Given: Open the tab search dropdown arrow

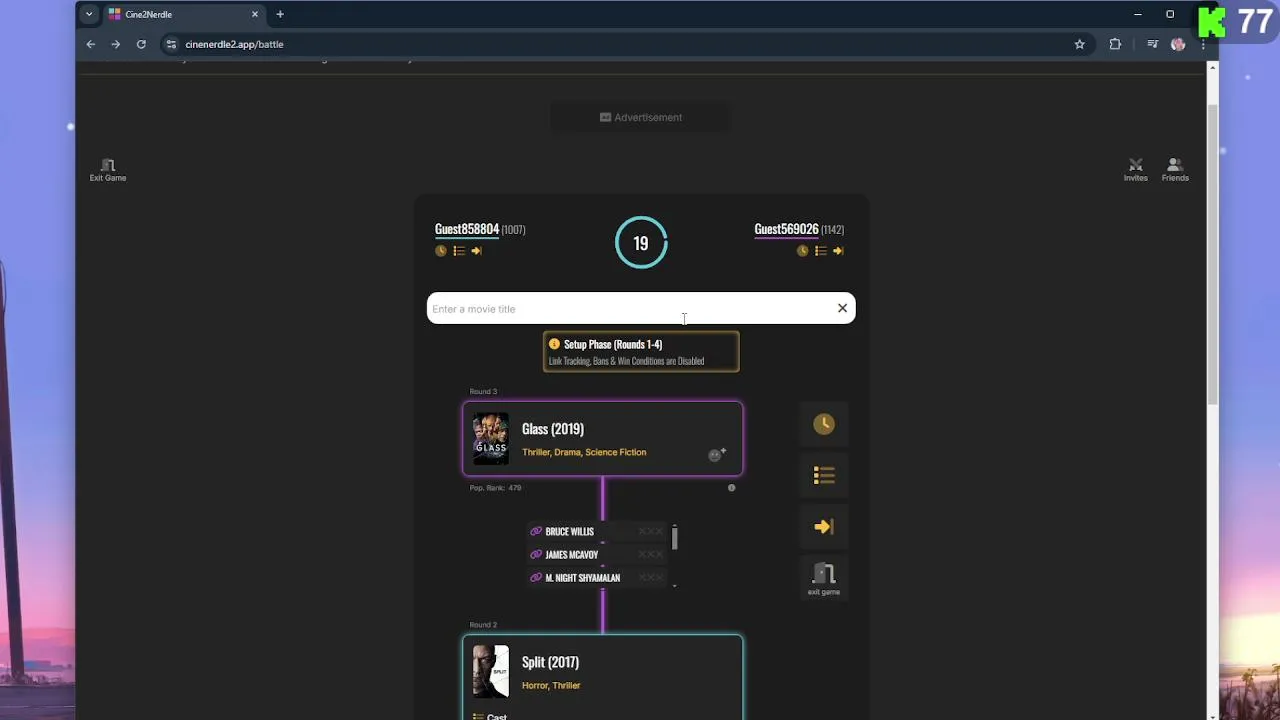Looking at the screenshot, I should 89,14.
